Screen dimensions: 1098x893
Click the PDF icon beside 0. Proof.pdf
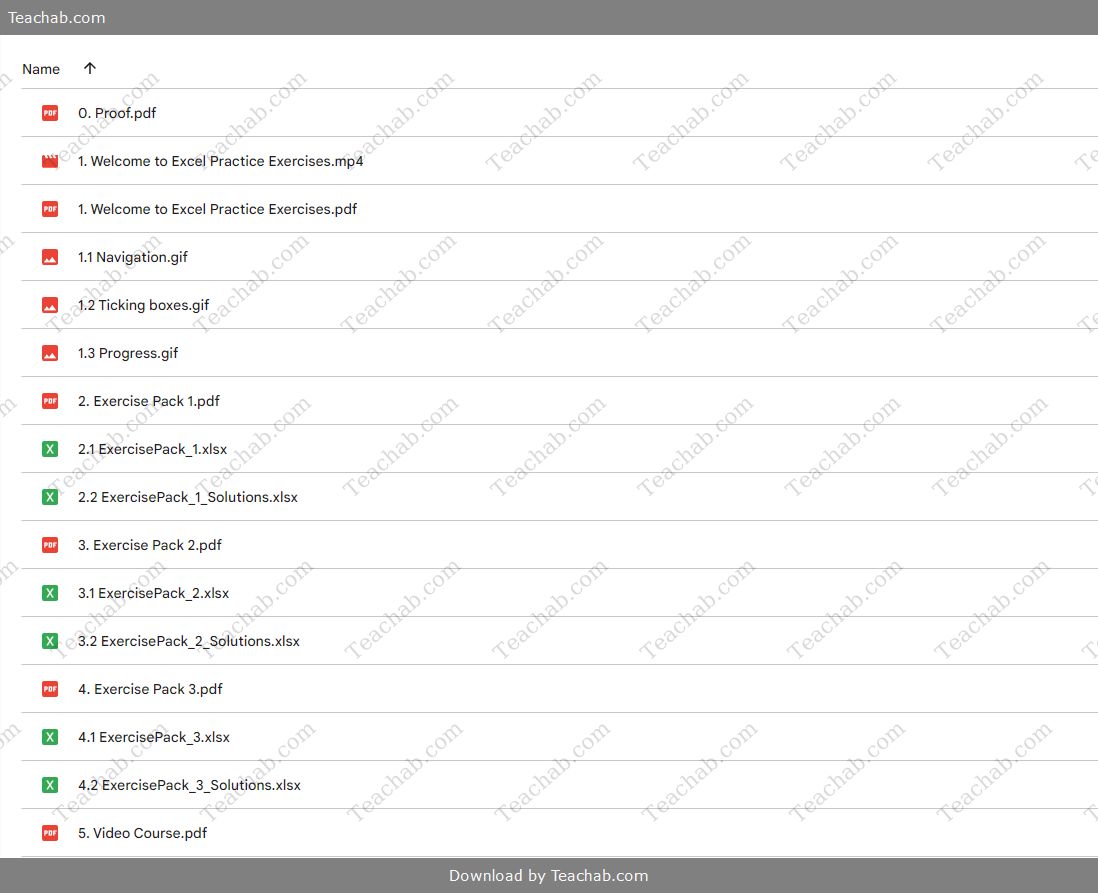coord(50,113)
